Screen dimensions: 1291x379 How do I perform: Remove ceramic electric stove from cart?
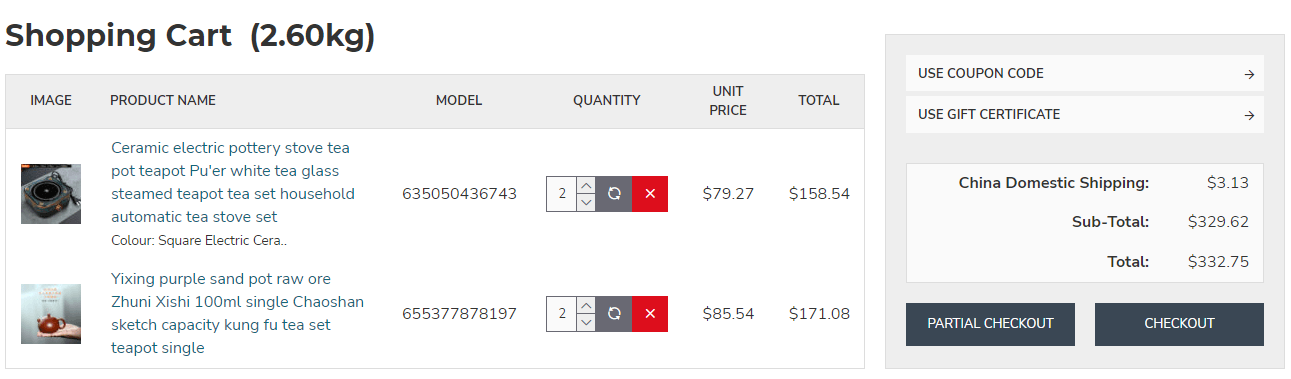coord(650,194)
